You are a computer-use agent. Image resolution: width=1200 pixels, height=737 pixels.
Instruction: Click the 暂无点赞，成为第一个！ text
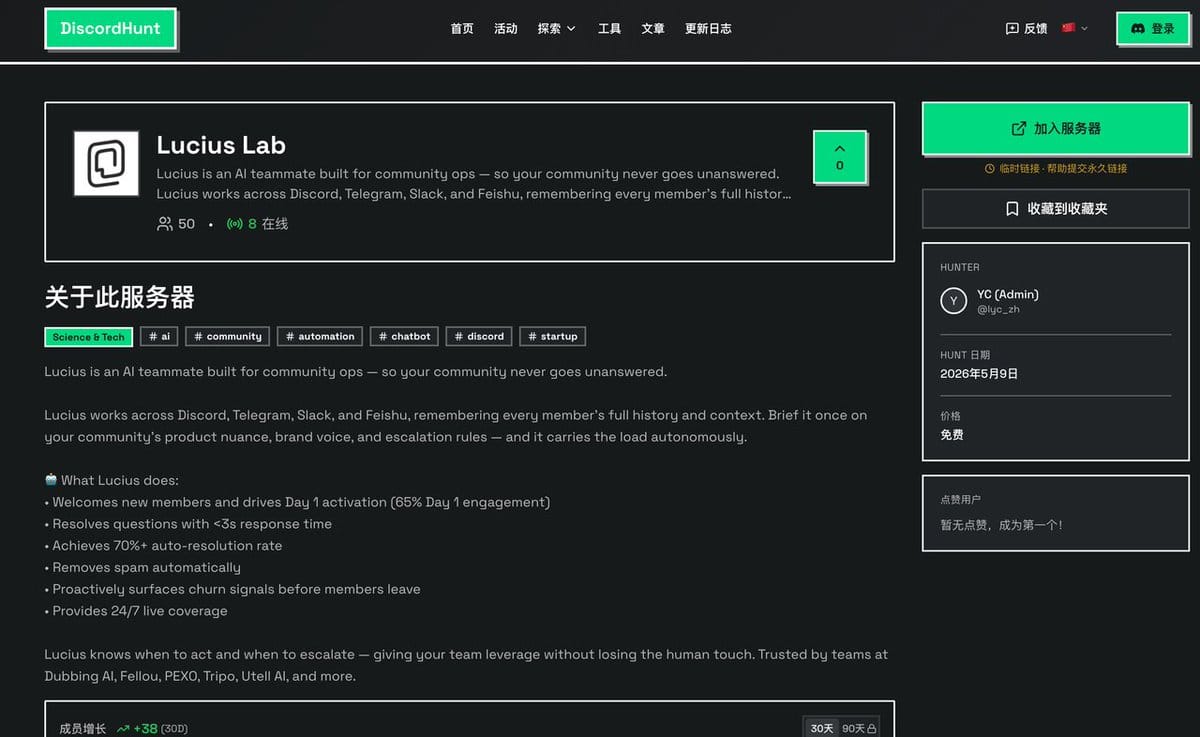(x=1001, y=525)
